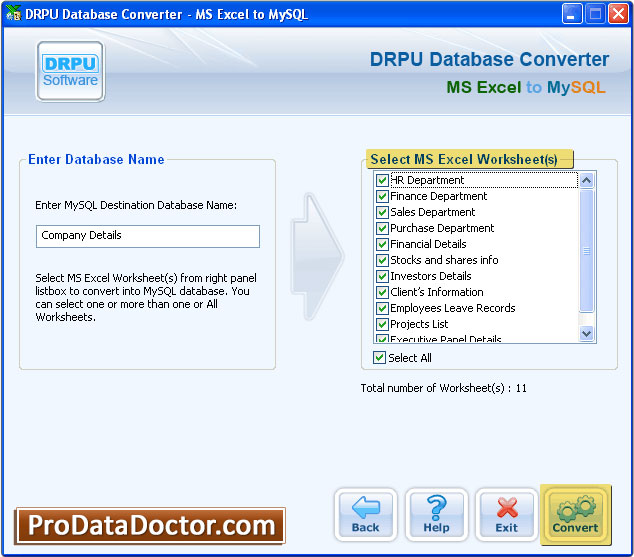Click the 'Total number of Worksheet(s) : 11' text
The image size is (634, 557).
point(444,388)
